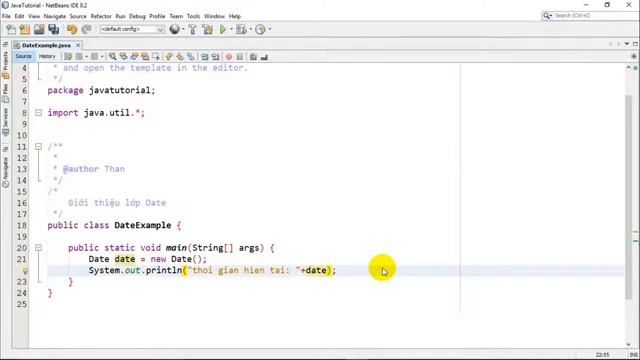
Task: Click 22:55 caret position in status bar
Action: (602, 355)
